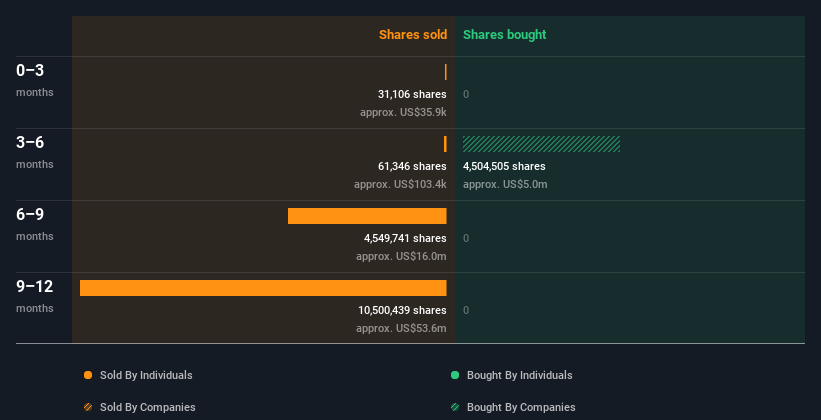Click the 'approx. US$16.0m' value
The image size is (821, 420).
(401, 256)
